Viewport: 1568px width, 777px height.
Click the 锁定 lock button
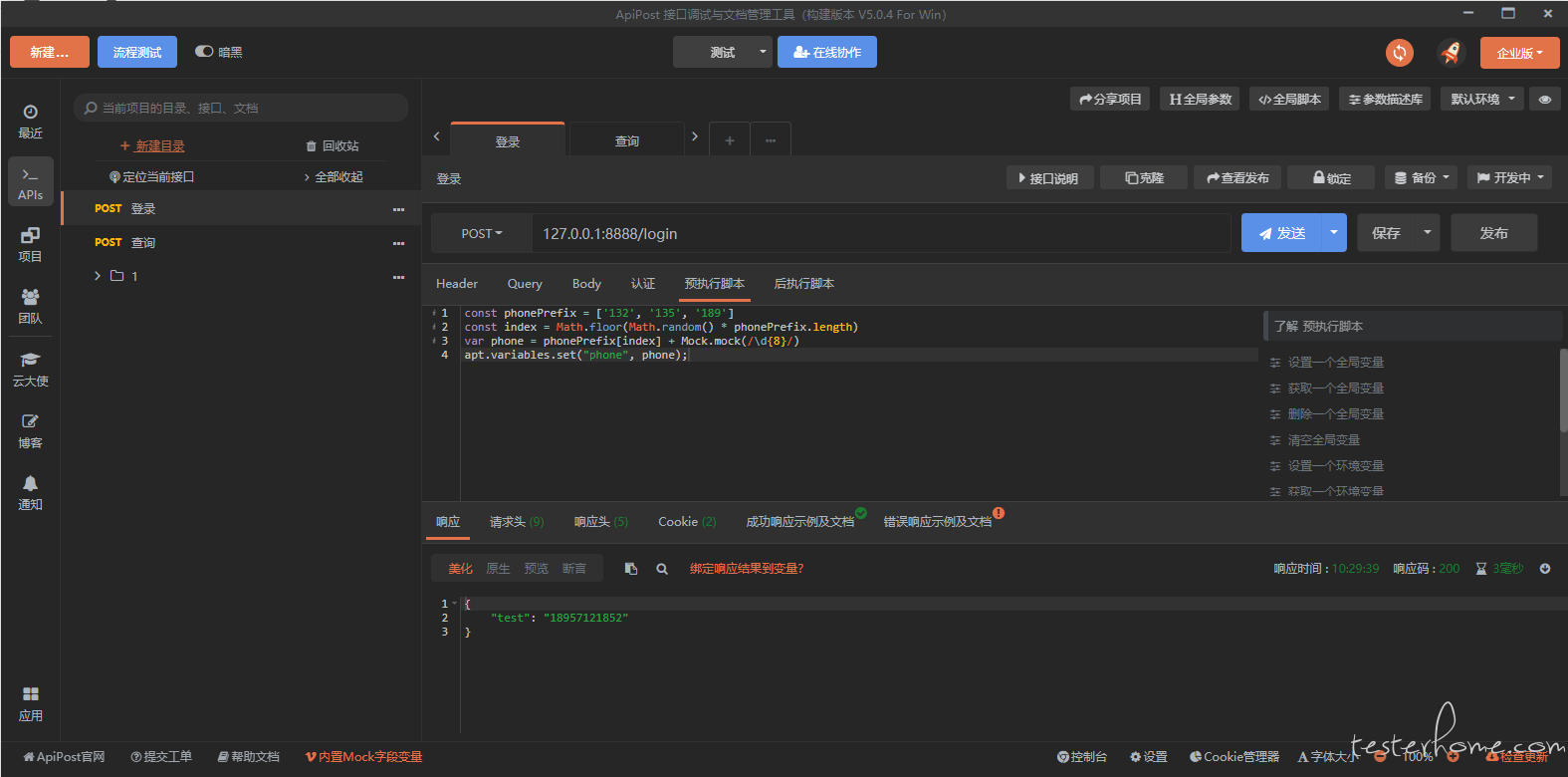1331,178
